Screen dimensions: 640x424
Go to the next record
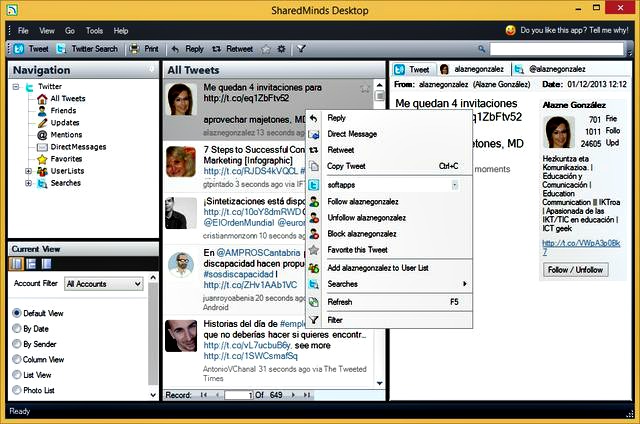click(293, 395)
